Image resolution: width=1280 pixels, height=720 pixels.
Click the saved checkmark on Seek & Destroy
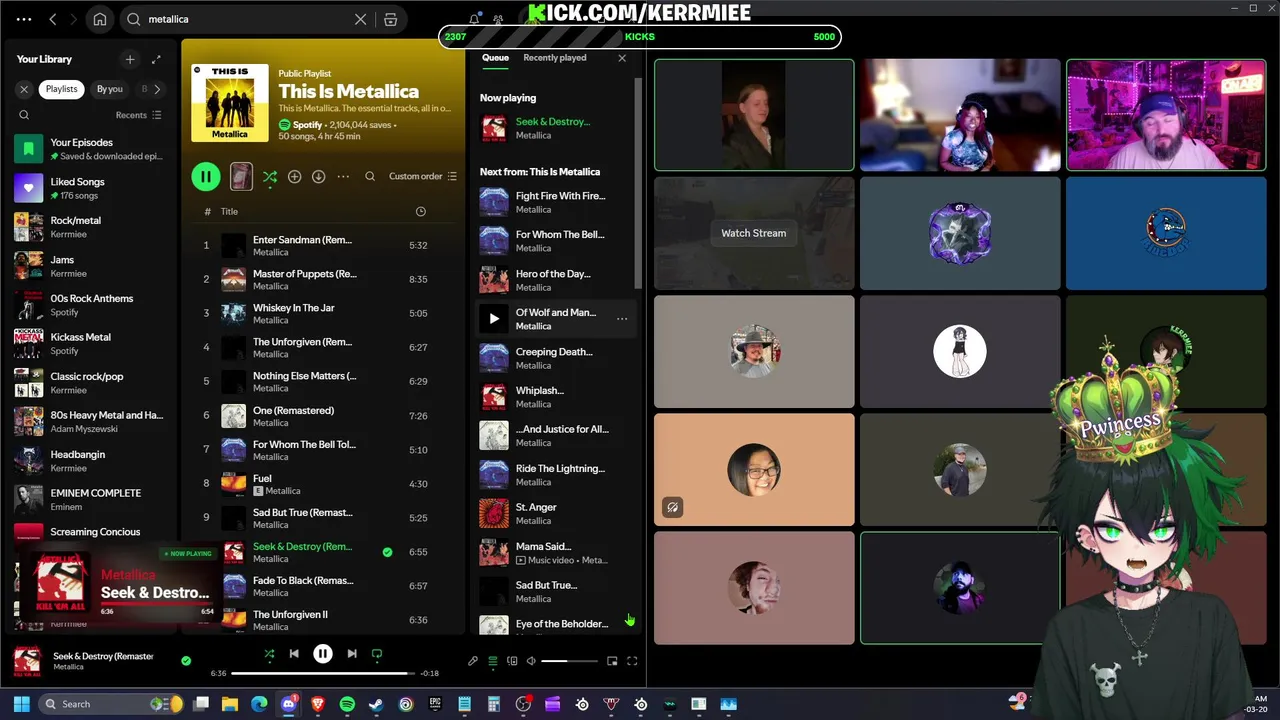pos(387,552)
